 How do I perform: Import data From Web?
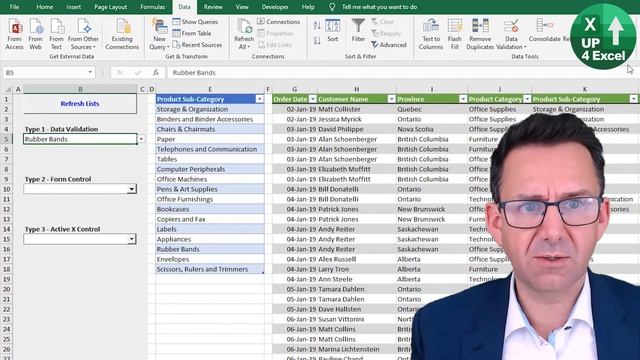tap(36, 35)
